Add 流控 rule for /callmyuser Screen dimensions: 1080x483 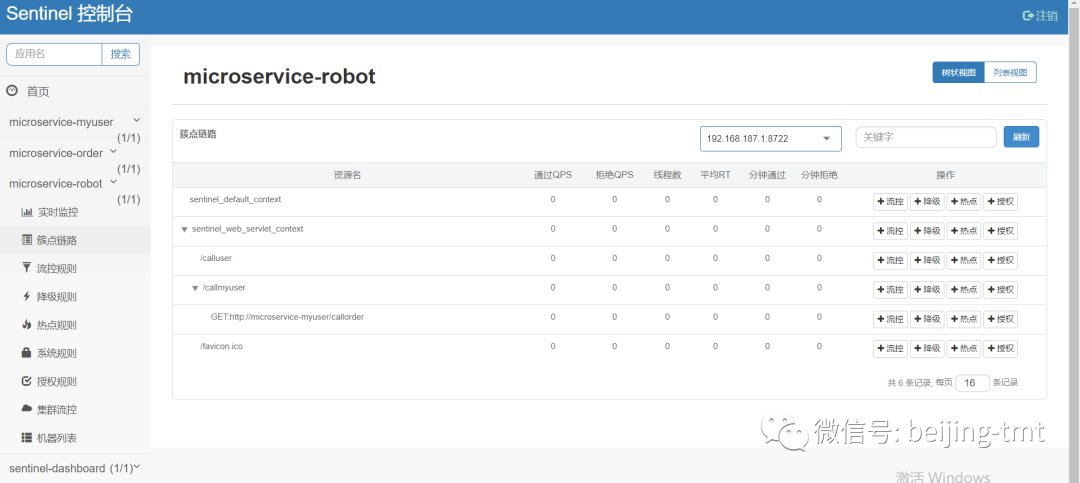pyautogui.click(x=890, y=290)
